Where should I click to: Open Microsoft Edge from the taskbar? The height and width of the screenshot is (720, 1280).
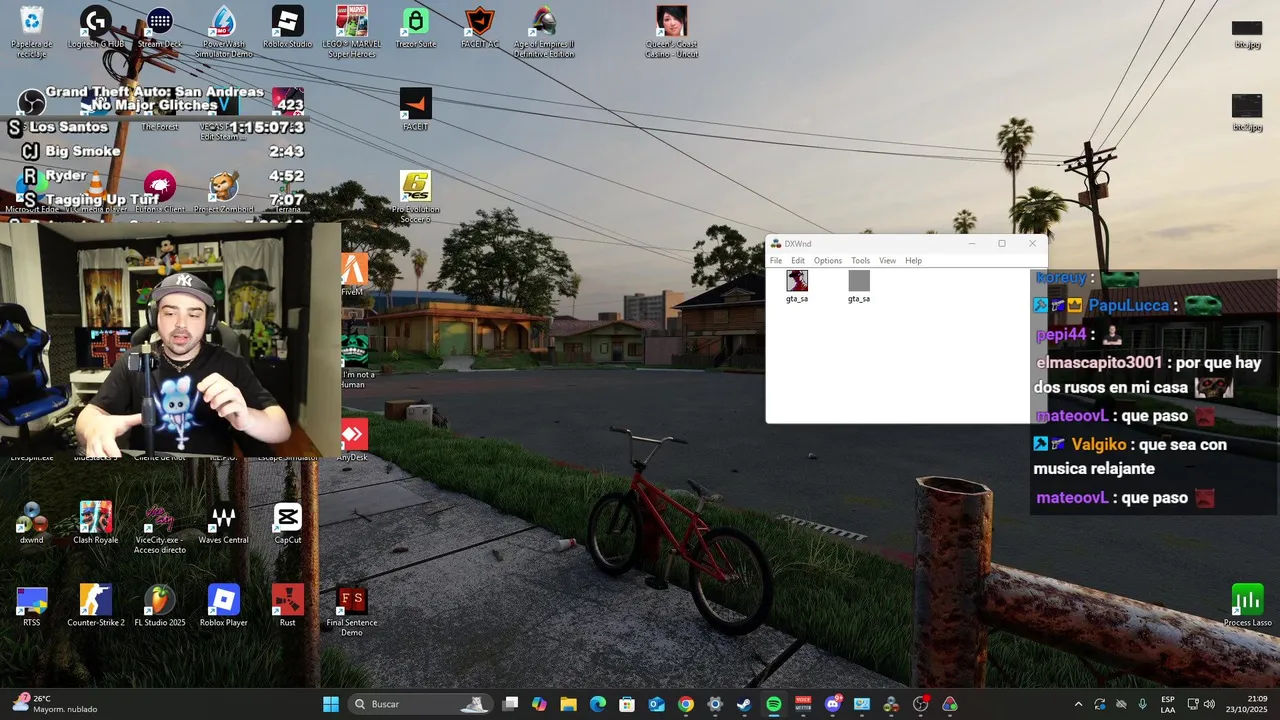[598, 704]
